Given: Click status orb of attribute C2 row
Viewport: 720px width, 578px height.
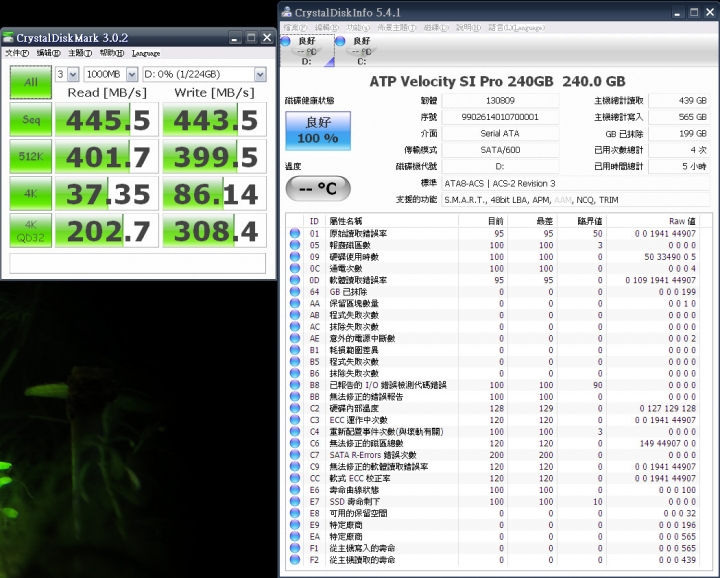Looking at the screenshot, I should tap(295, 408).
